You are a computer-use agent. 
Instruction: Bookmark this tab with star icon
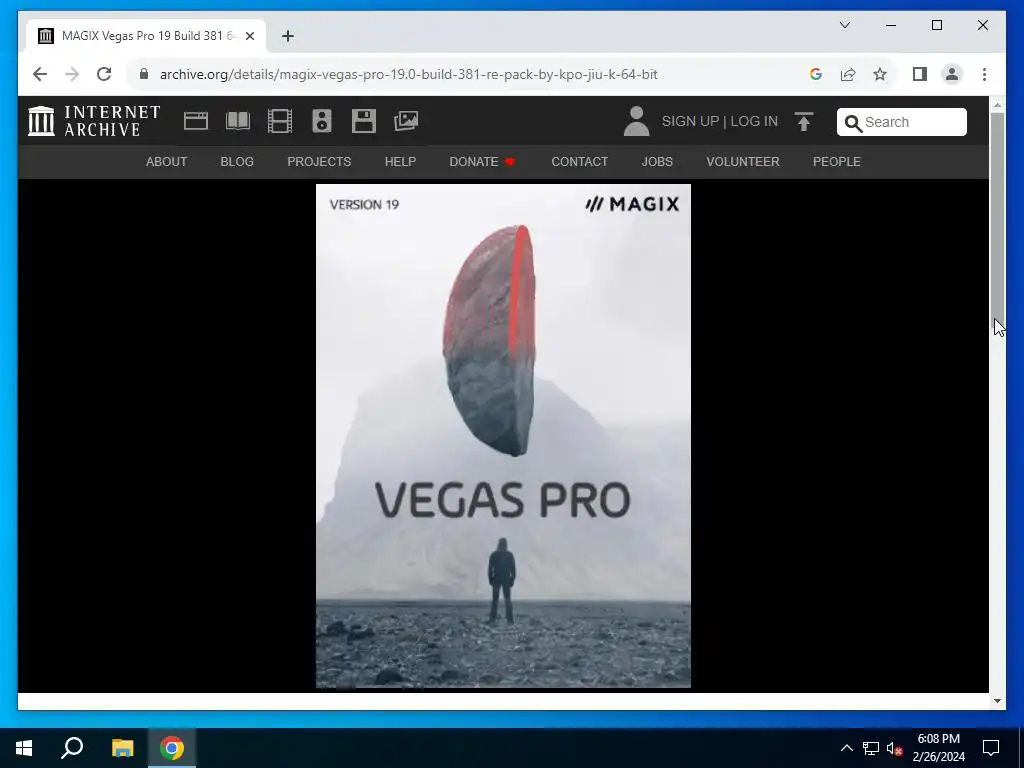[880, 74]
